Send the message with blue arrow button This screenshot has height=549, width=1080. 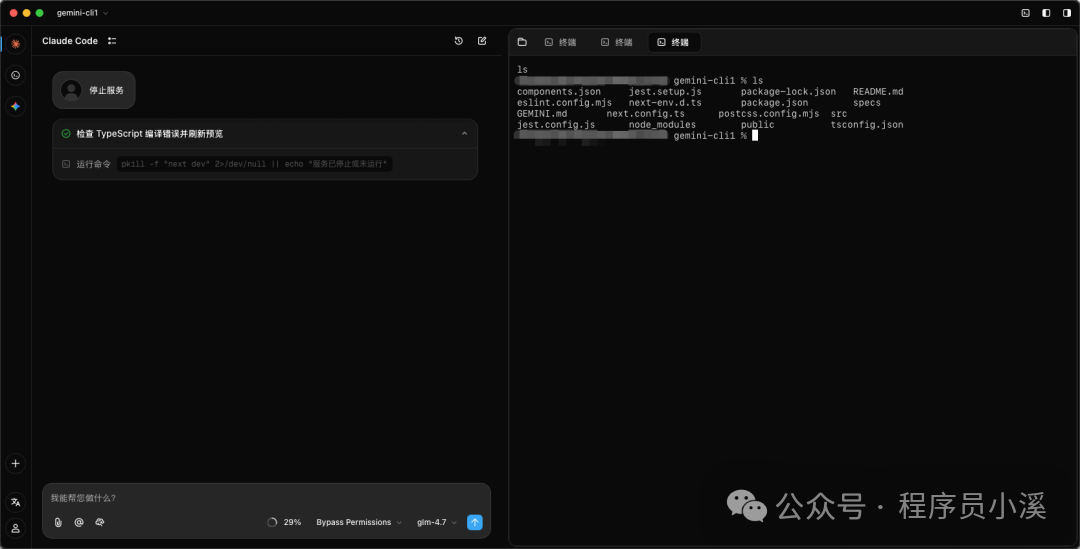click(x=475, y=522)
